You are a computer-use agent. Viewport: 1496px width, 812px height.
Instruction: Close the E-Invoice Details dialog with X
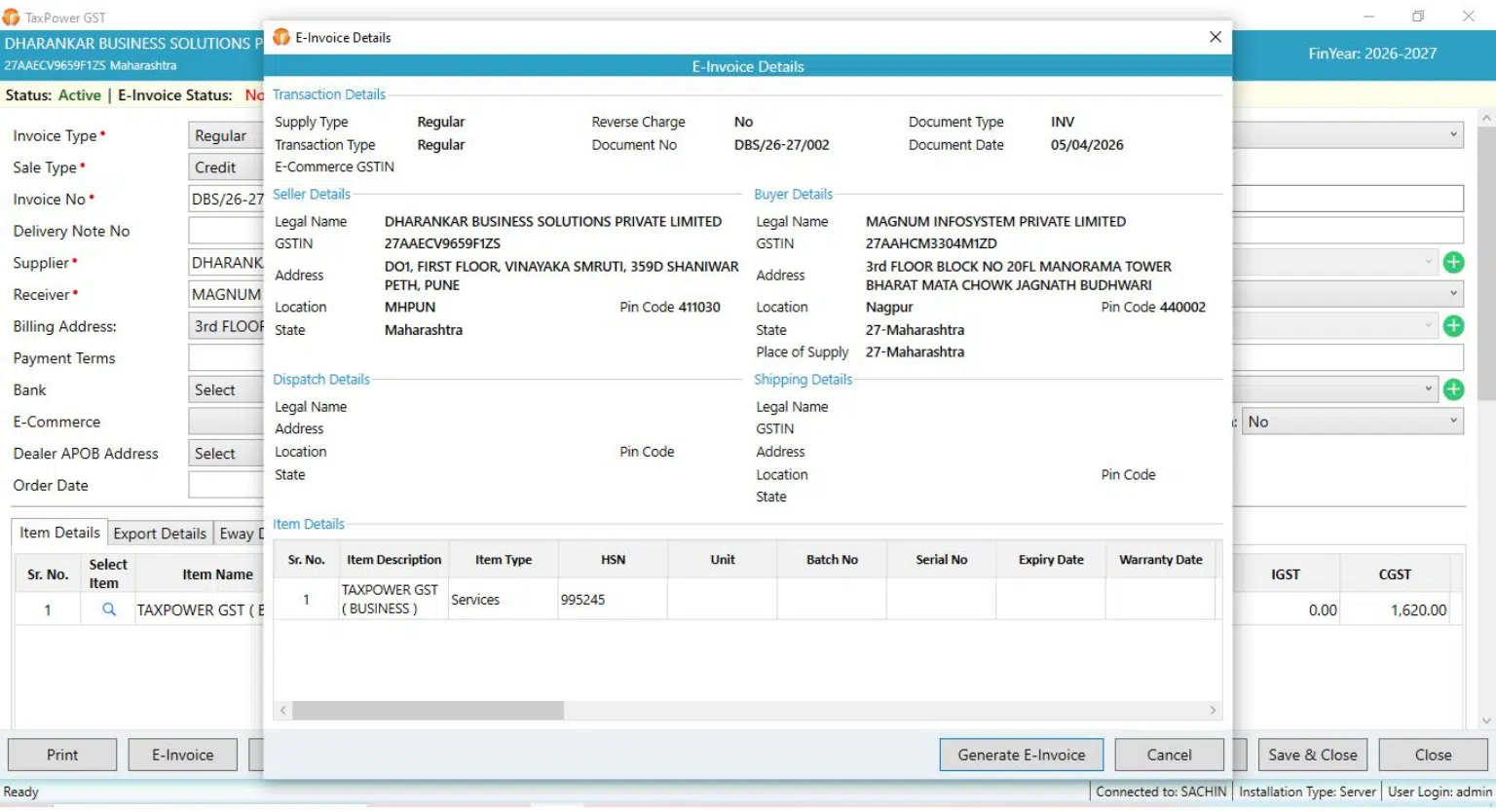[1215, 37]
